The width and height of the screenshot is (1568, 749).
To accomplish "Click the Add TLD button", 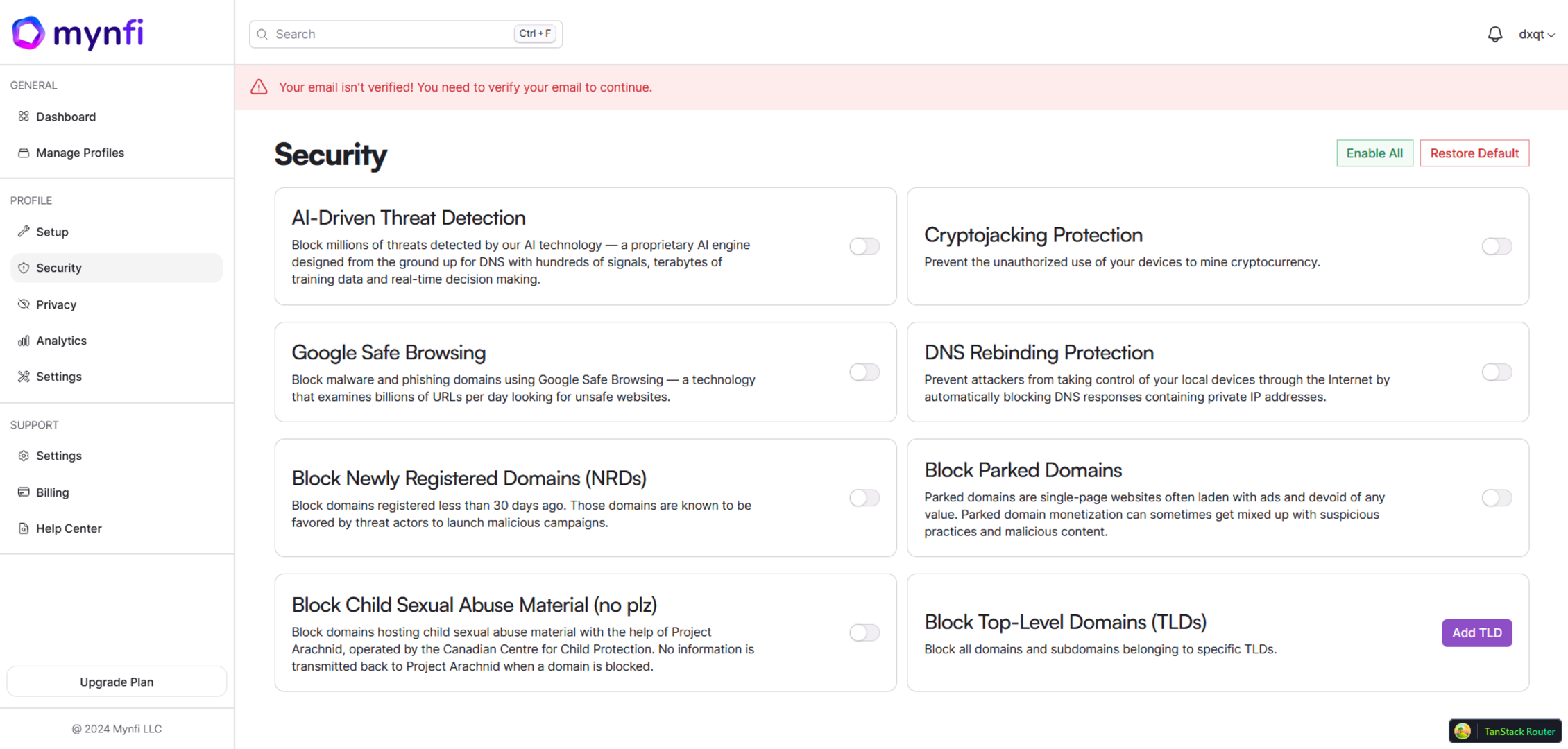I will (x=1476, y=632).
